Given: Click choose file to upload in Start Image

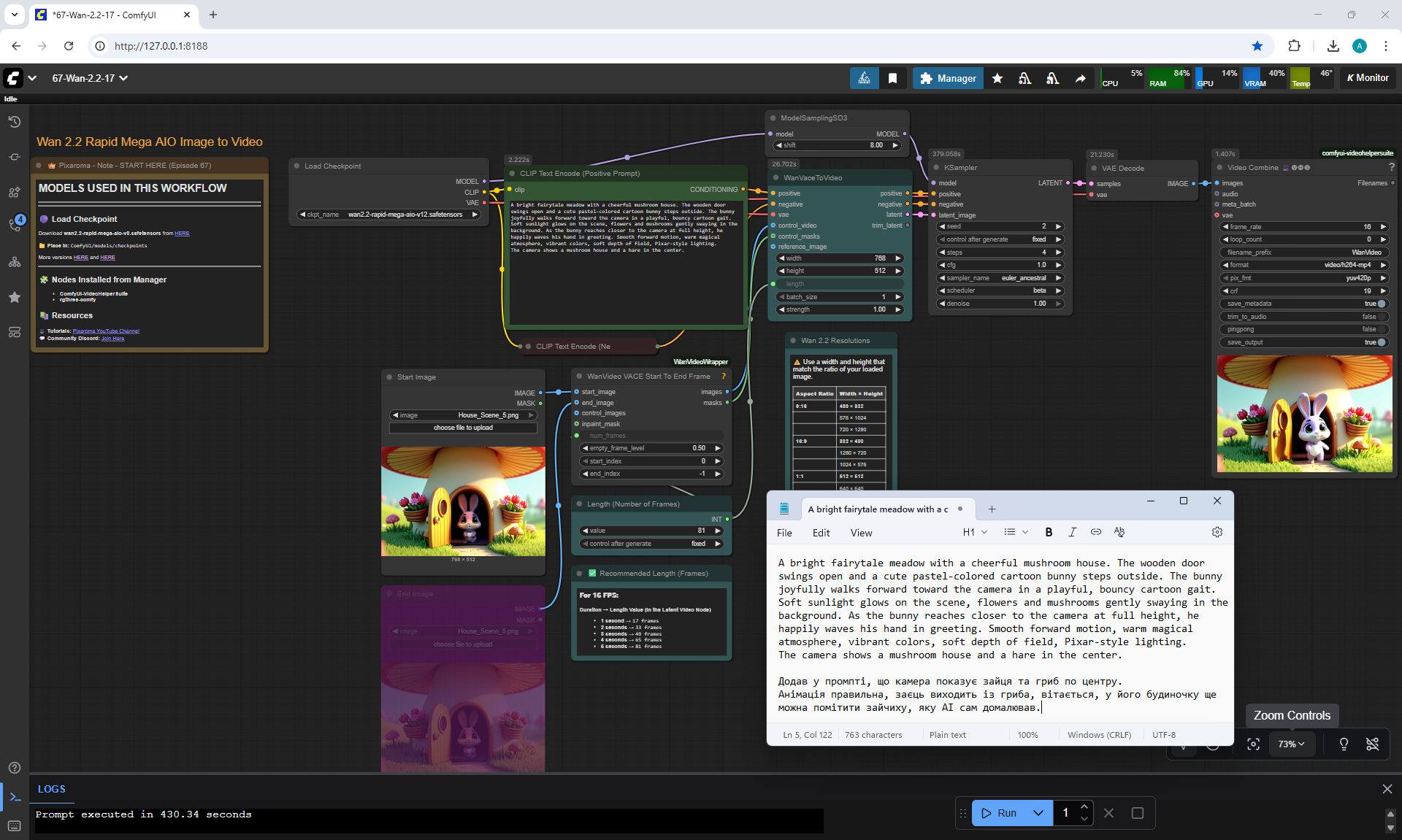Looking at the screenshot, I should [x=463, y=428].
